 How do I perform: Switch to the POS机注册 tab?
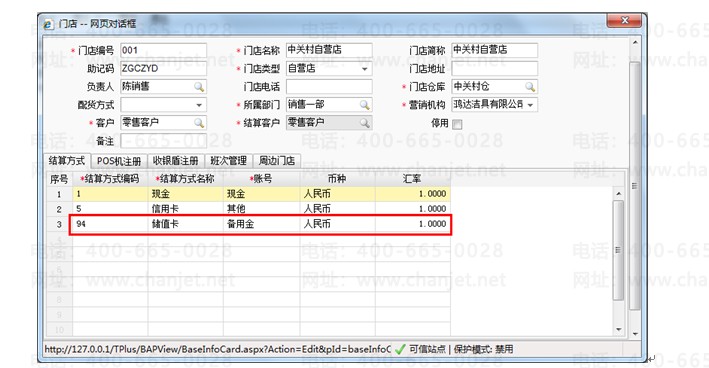coord(119,161)
